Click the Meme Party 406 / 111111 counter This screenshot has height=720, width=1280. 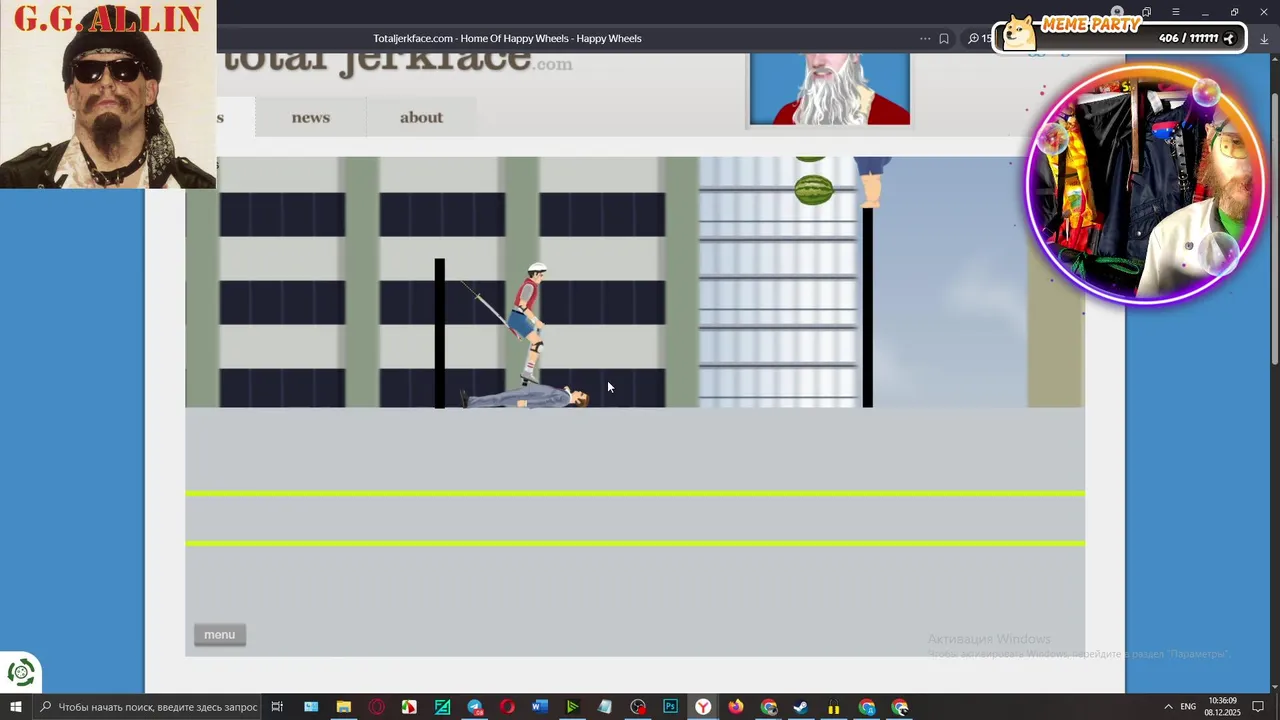1188,38
